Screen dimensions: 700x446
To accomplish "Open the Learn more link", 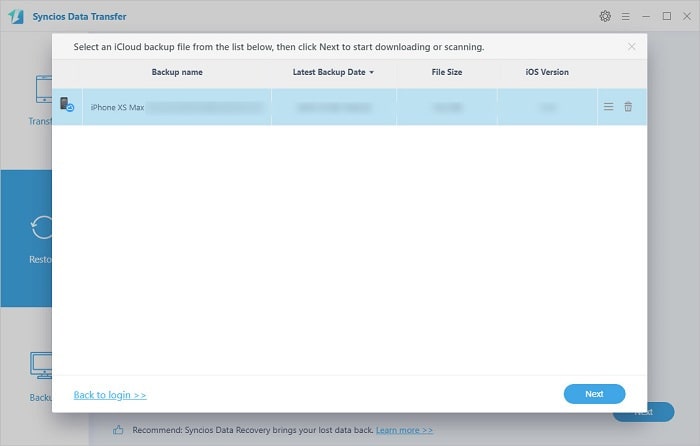I will click(x=404, y=430).
